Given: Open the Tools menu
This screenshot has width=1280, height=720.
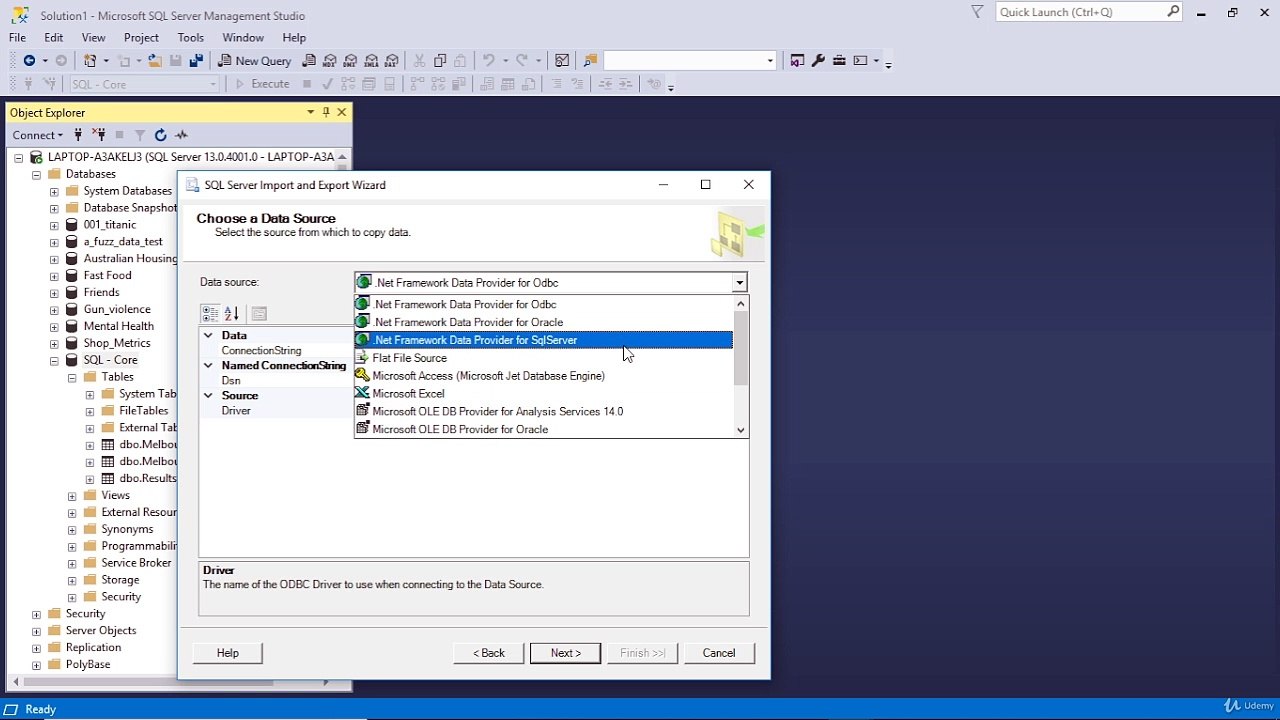Looking at the screenshot, I should point(191,38).
